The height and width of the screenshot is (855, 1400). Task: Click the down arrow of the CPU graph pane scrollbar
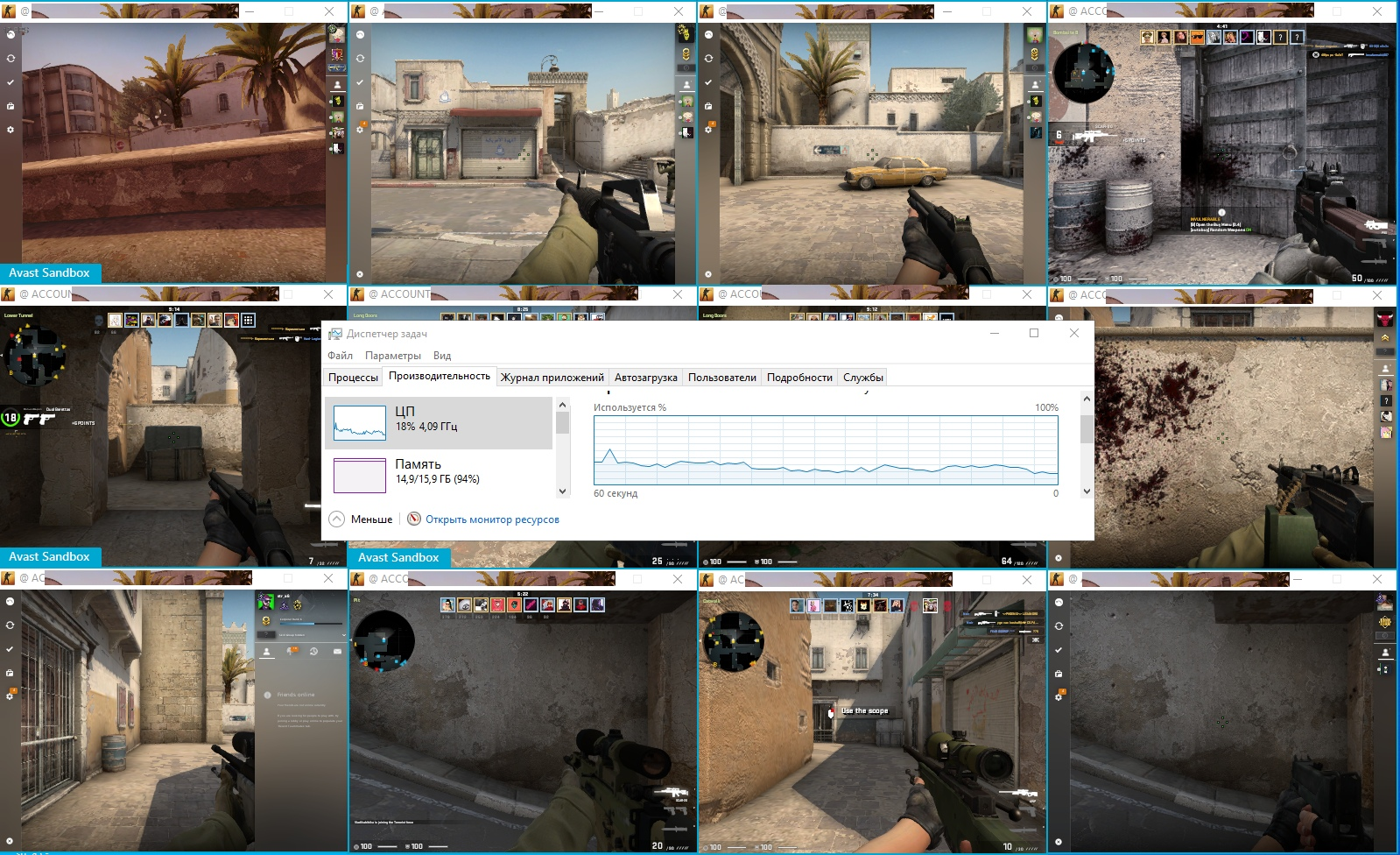tap(1087, 491)
